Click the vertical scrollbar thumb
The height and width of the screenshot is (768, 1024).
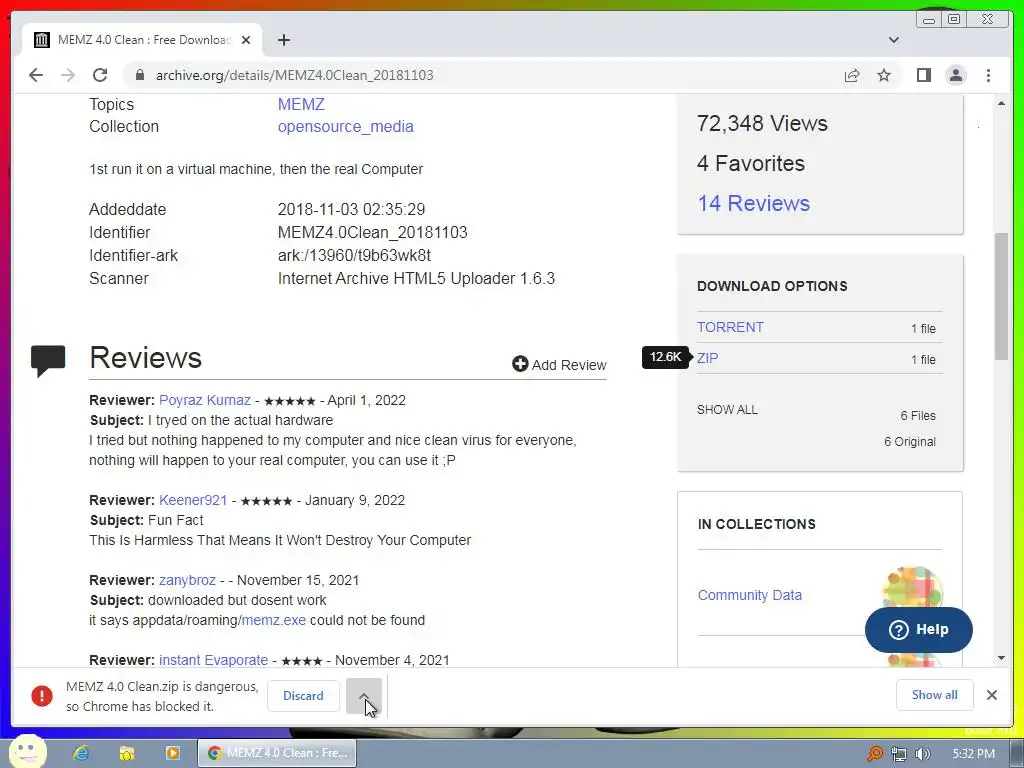tap(1002, 296)
